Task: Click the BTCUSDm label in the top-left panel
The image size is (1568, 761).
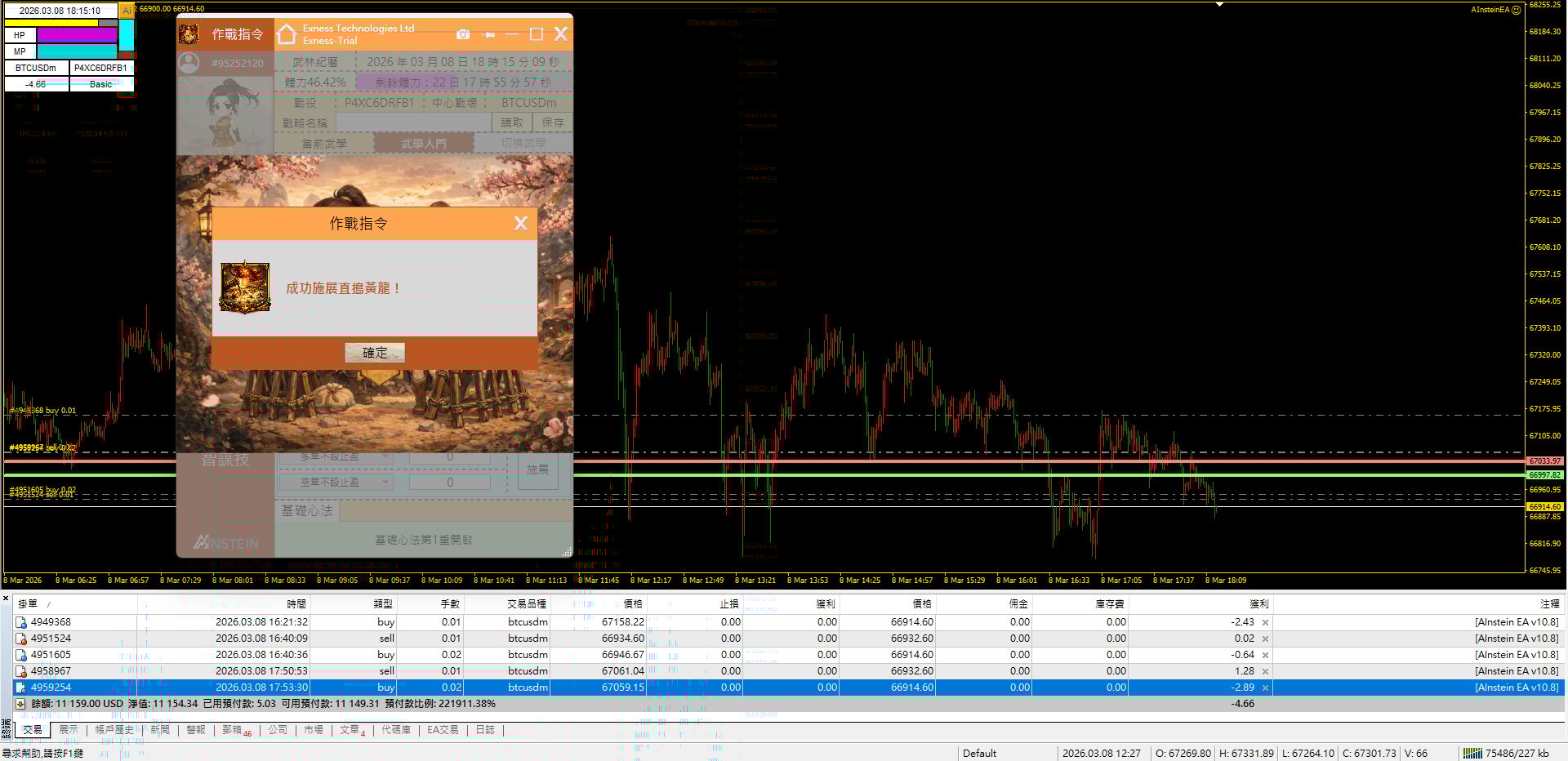Action: tap(36, 68)
